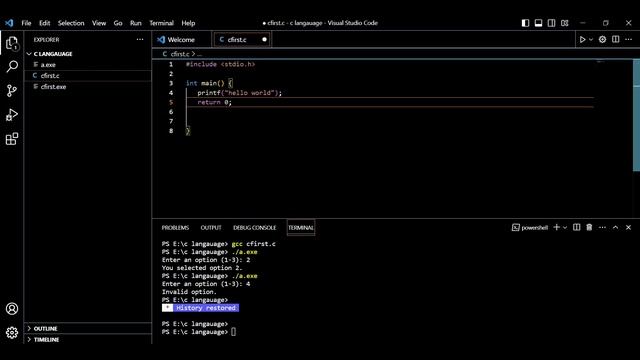This screenshot has height=360, width=640.
Task: Click the History restored message
Action: [200, 308]
